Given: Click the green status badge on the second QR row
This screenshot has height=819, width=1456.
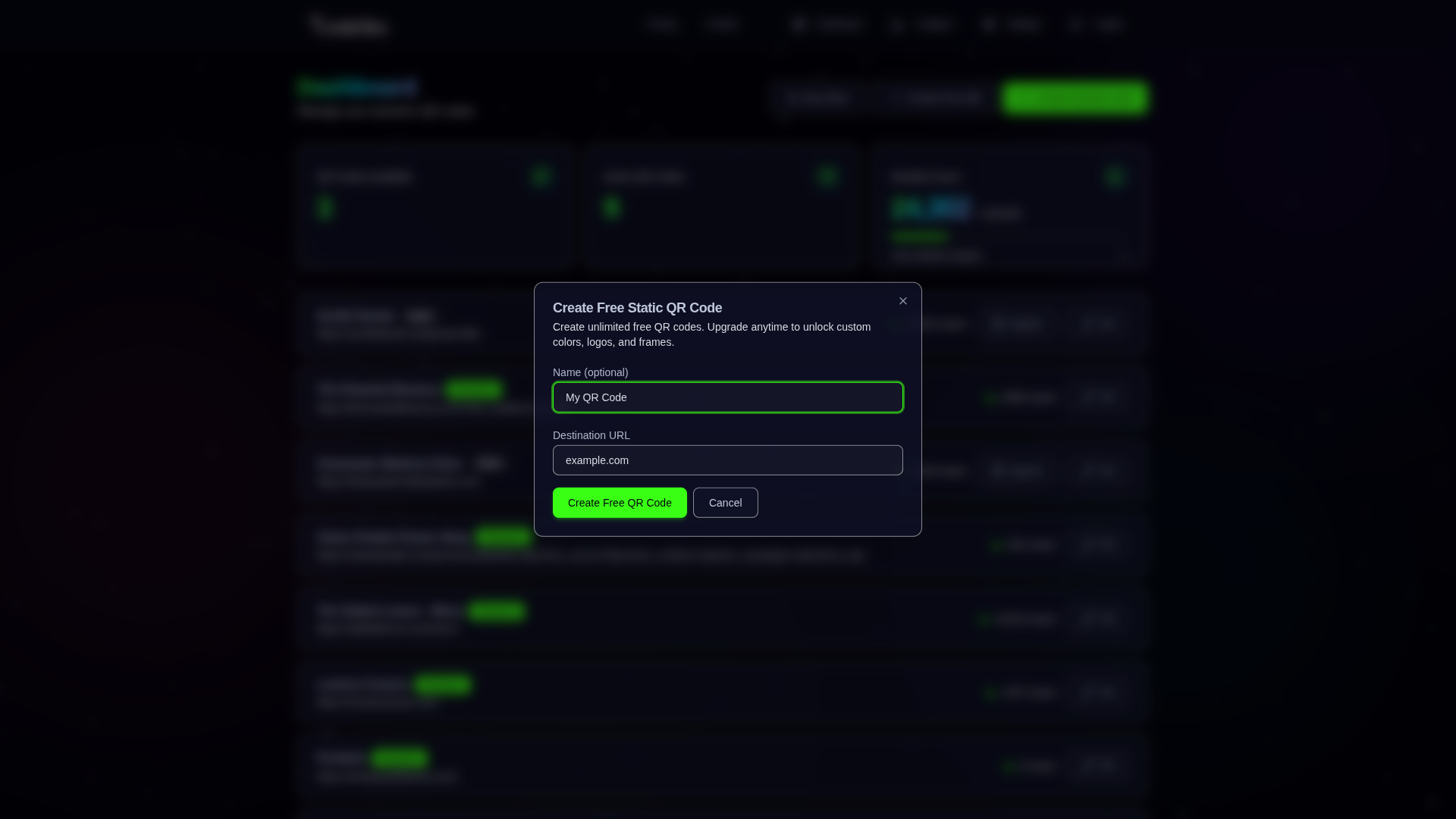Looking at the screenshot, I should [x=472, y=389].
